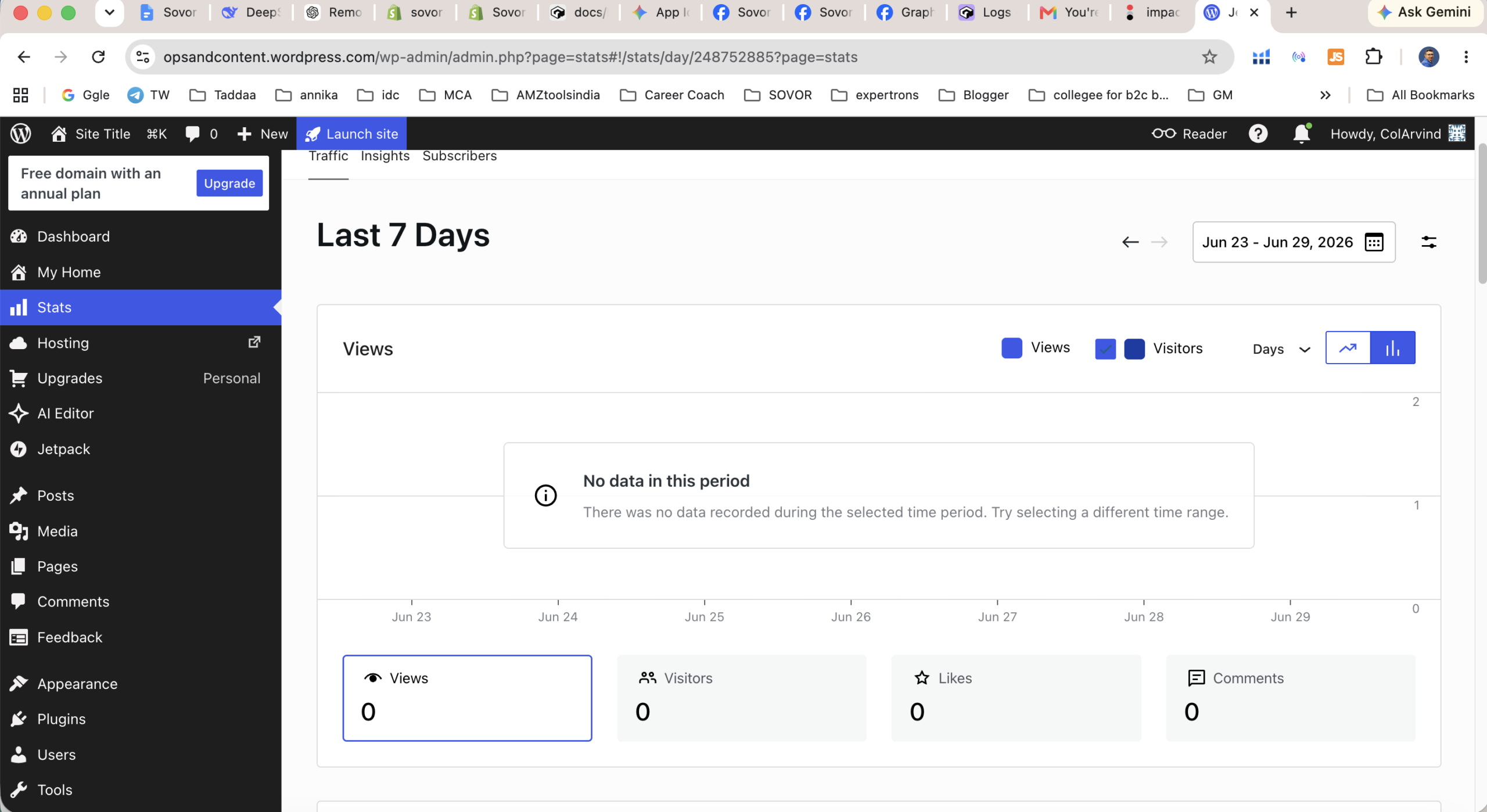This screenshot has height=812, width=1487.
Task: Open Plugins sidebar item
Action: pos(141,719)
